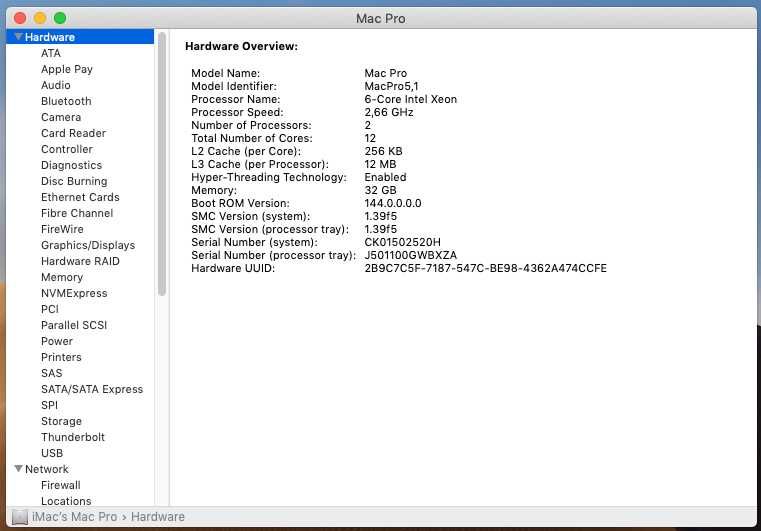Click the Mac Pro window title
The width and height of the screenshot is (761, 531).
tap(380, 19)
